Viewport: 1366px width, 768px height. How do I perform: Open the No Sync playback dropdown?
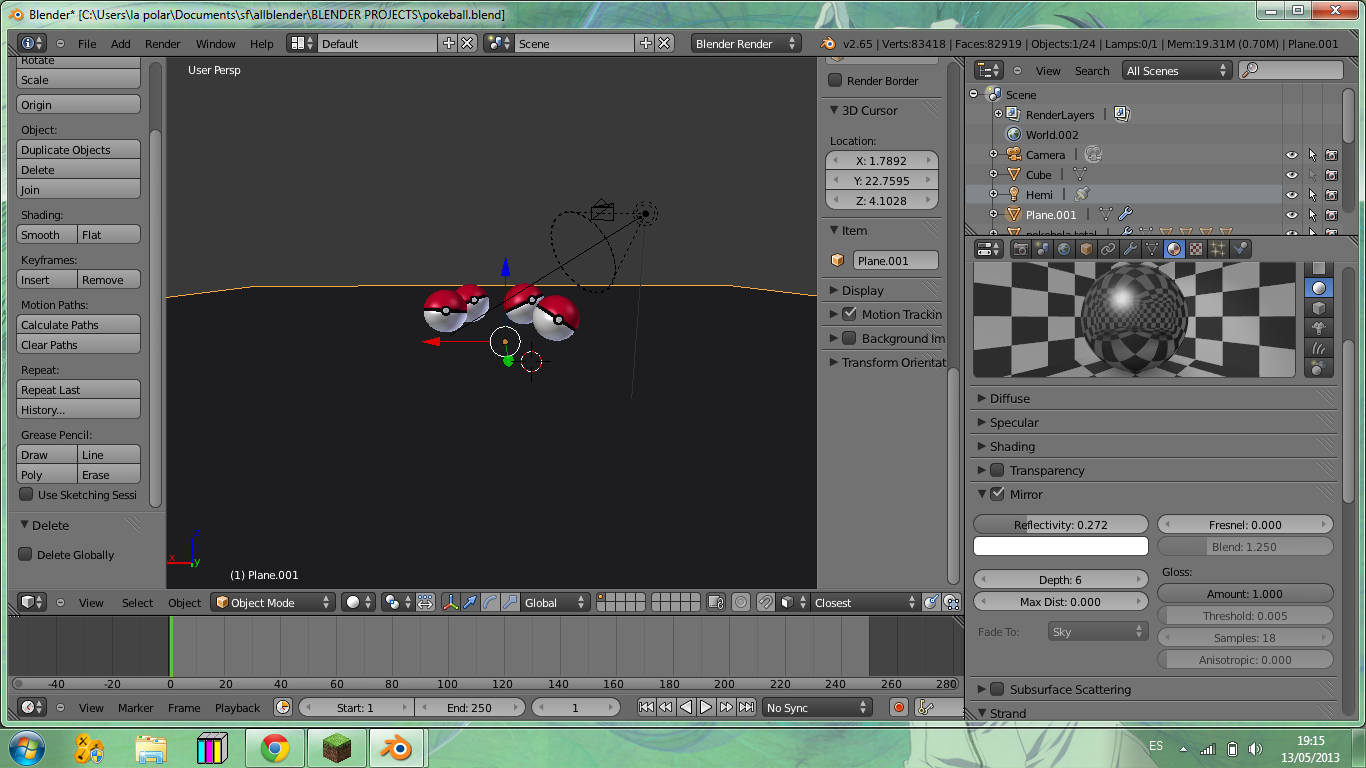817,707
